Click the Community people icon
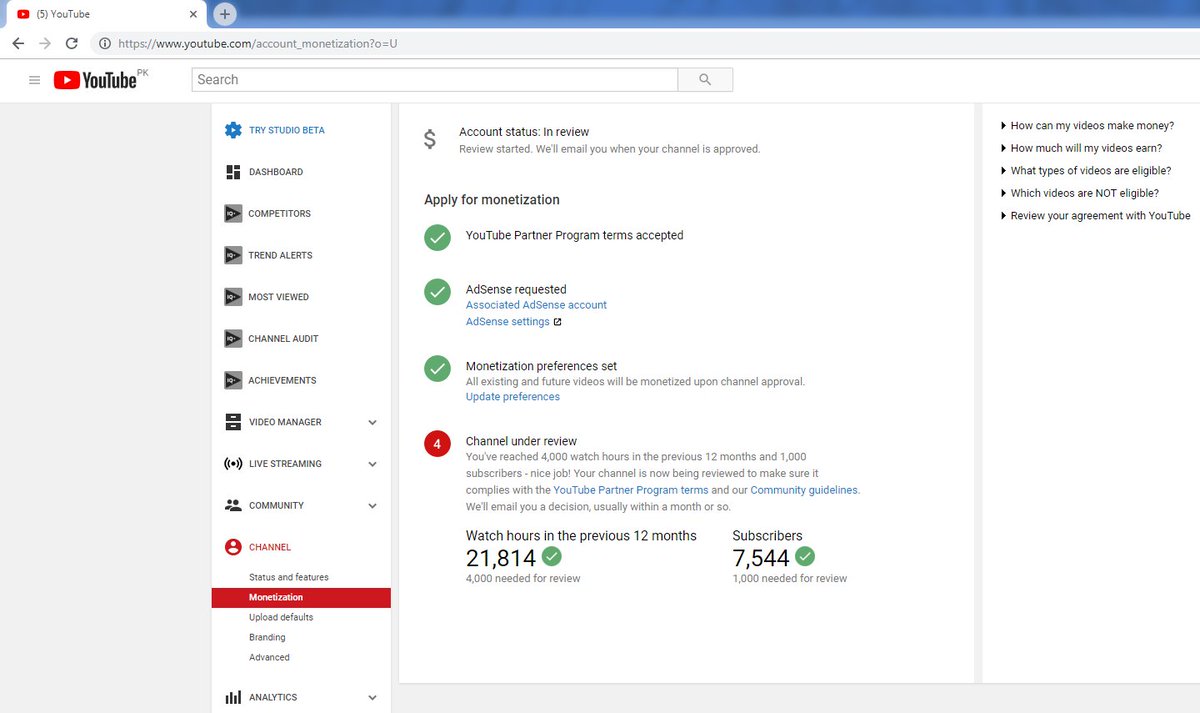This screenshot has width=1200, height=713. click(x=233, y=505)
